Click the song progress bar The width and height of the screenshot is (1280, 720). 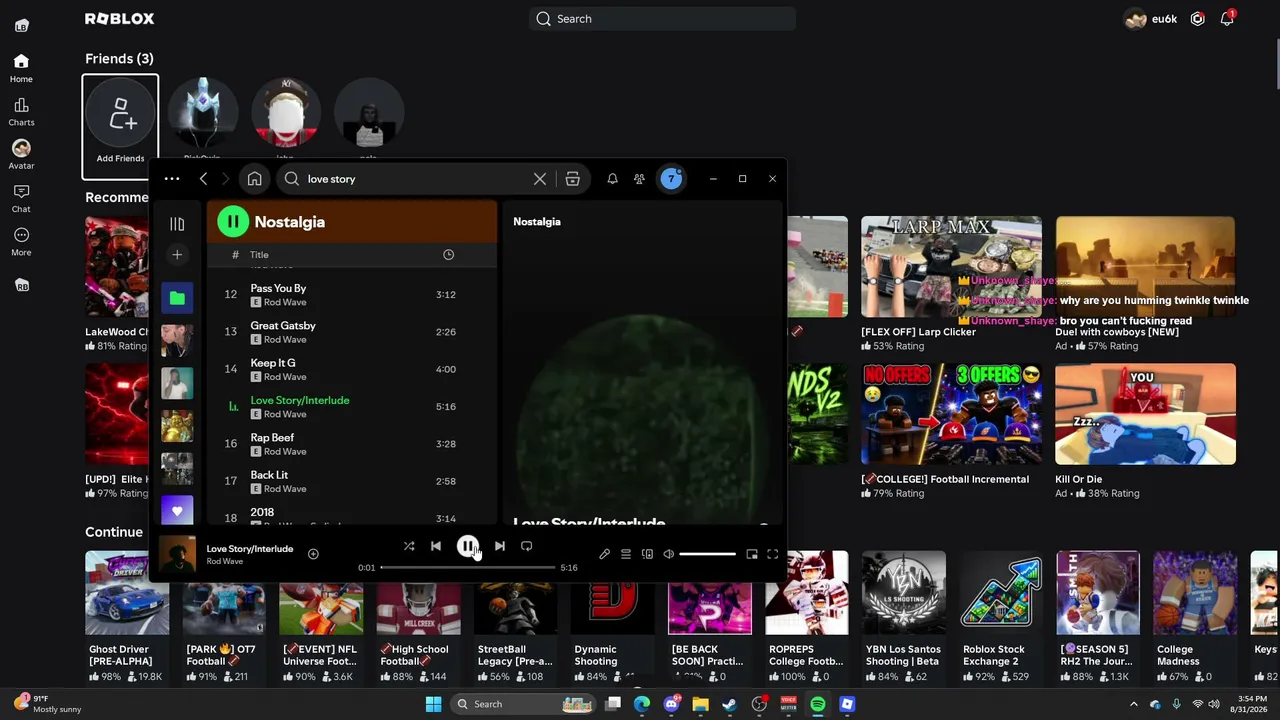coord(468,567)
